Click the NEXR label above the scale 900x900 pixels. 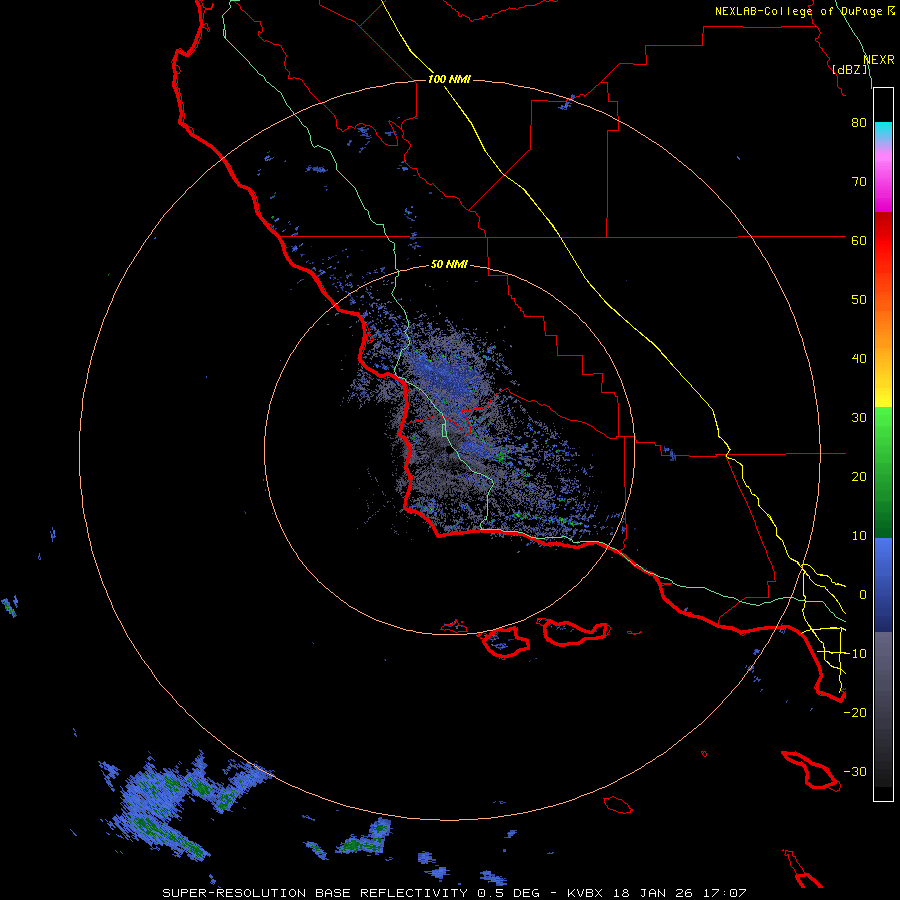coord(879,60)
